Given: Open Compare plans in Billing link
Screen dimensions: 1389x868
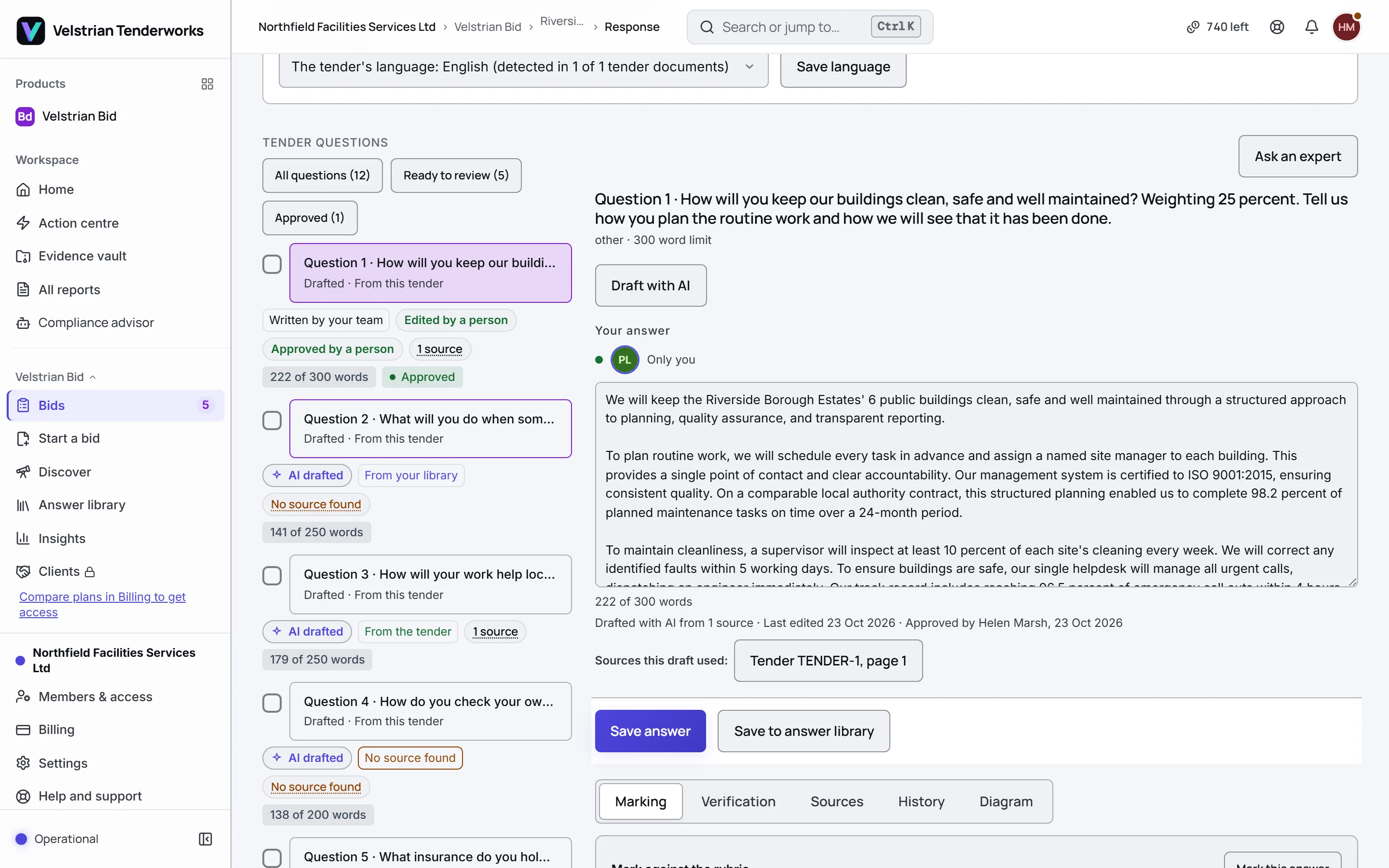Looking at the screenshot, I should point(102,605).
